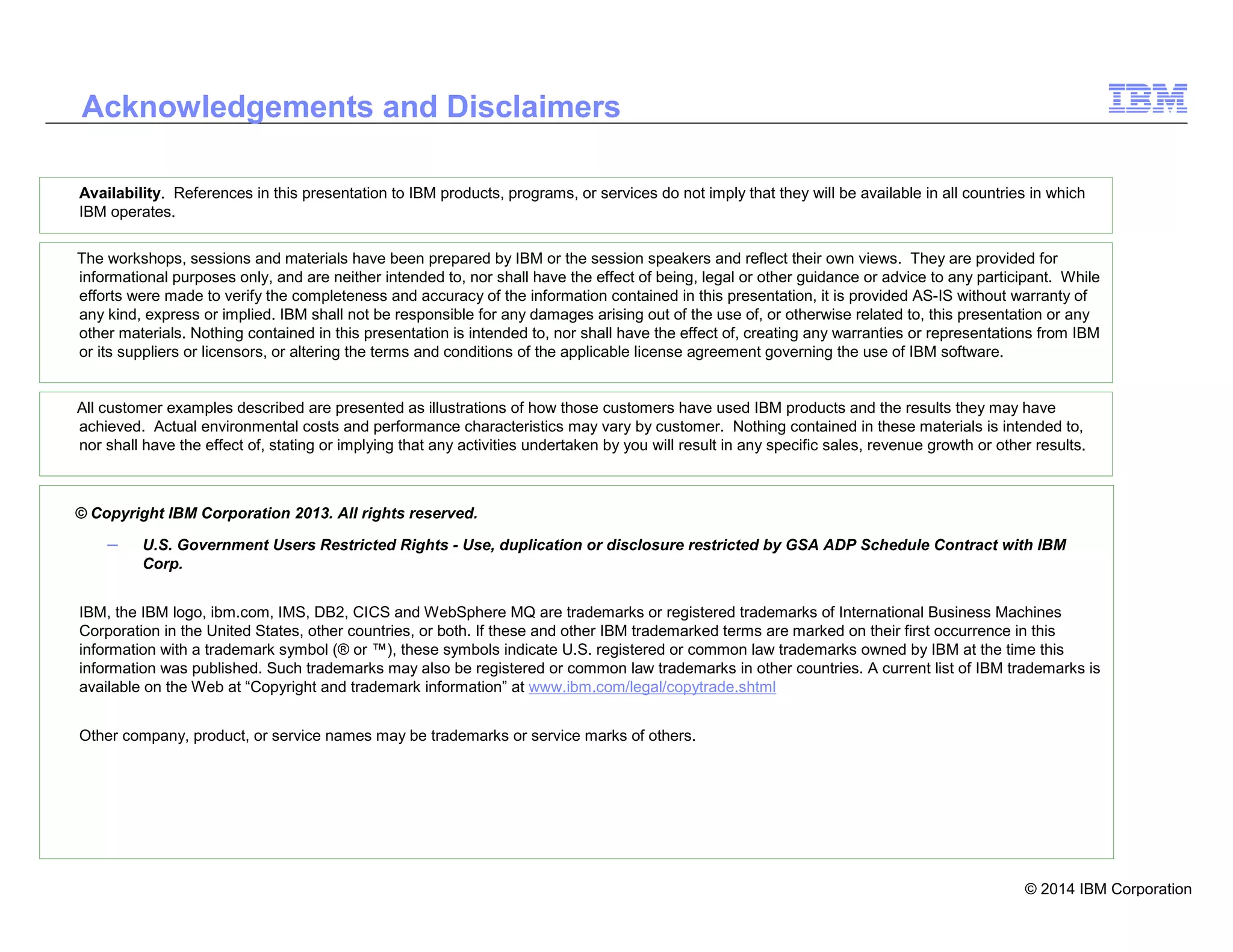
Task: Select the 'Acknowledgements and Disclaimers' title
Action: 351,107
